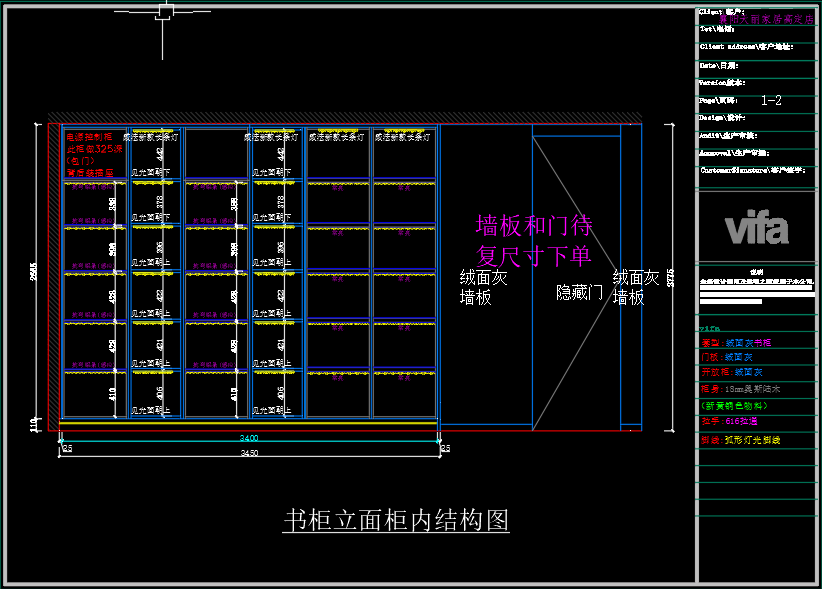
Task: Click the 开放柜 绒面灰 specification row
Action: click(x=732, y=372)
